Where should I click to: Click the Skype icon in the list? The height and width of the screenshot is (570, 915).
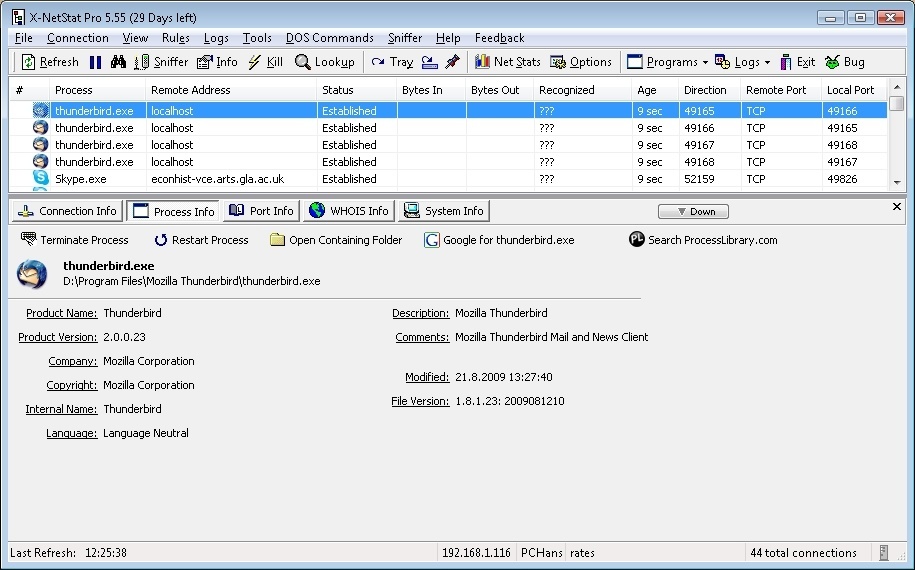(x=40, y=178)
